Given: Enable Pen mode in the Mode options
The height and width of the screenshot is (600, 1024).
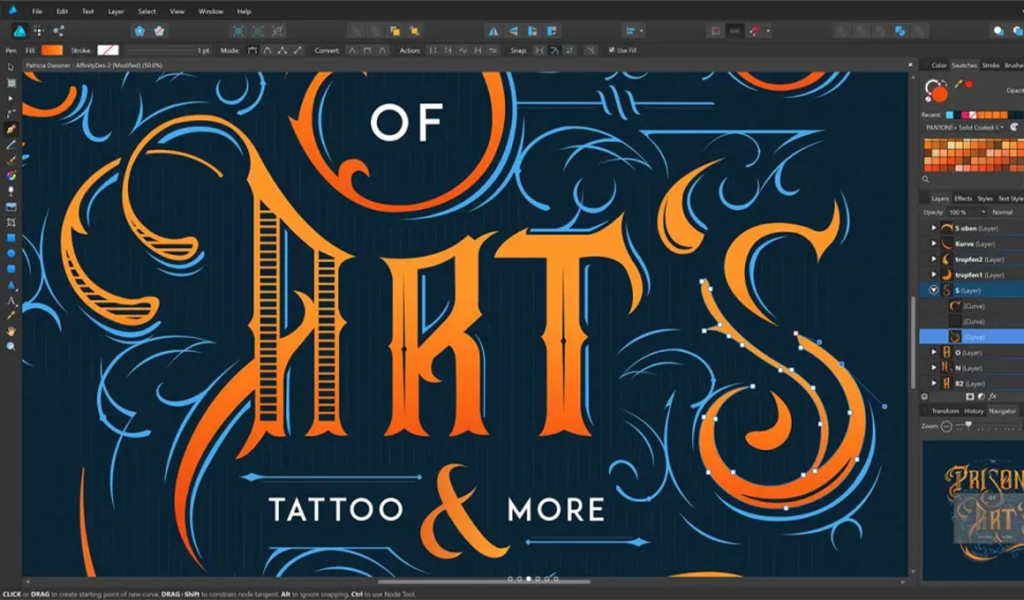Looking at the screenshot, I should coord(252,50).
